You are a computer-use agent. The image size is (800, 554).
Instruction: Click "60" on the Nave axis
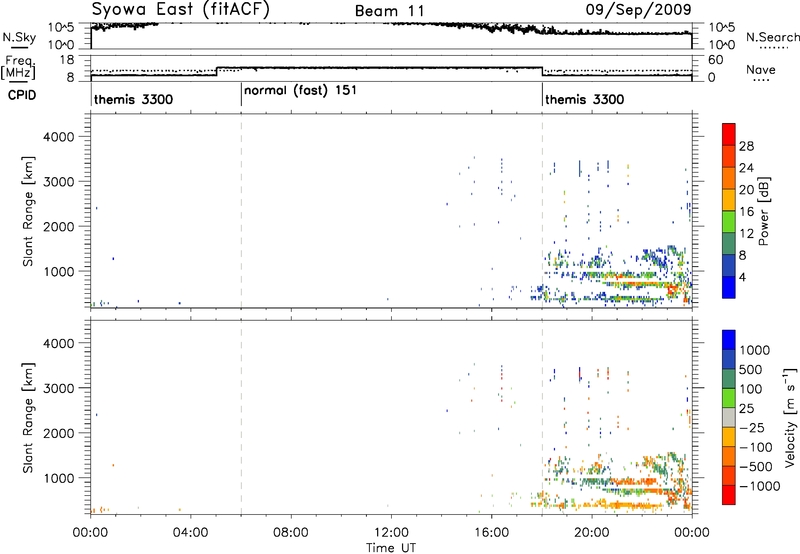point(716,60)
